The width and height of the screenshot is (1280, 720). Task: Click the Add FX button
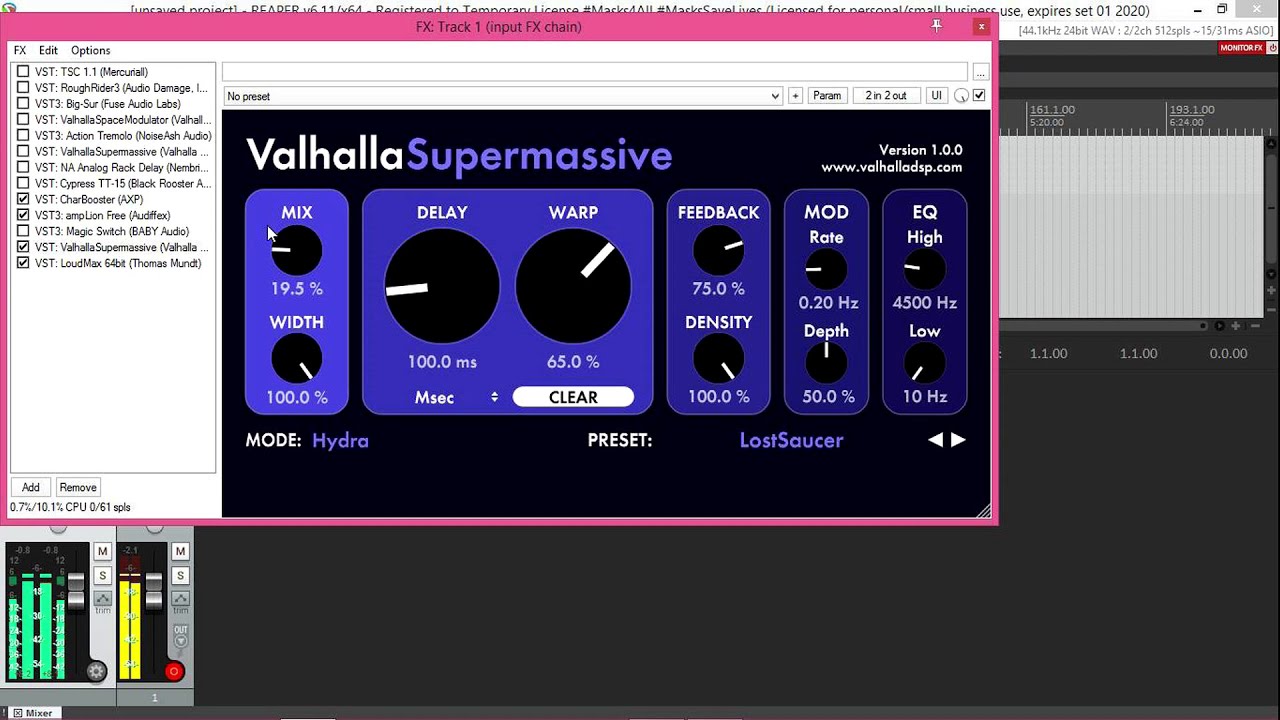coord(31,487)
